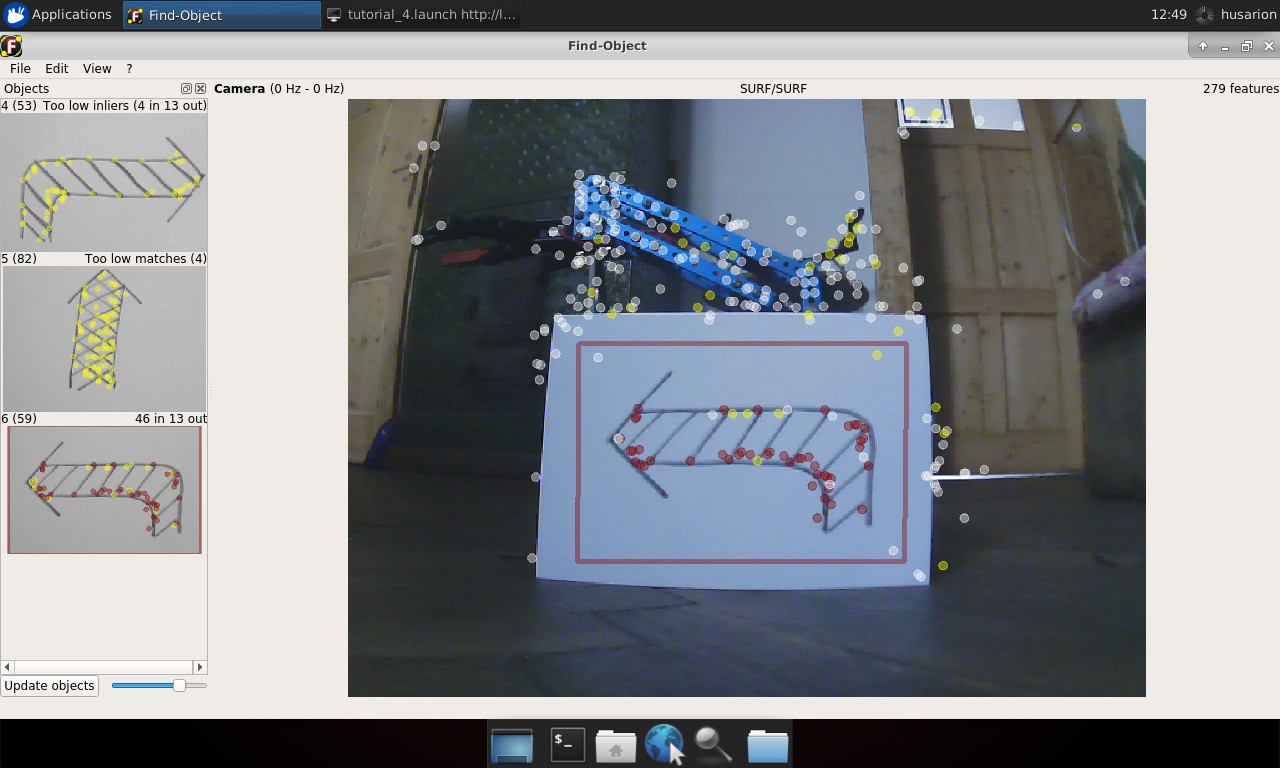The image size is (1280, 768).
Task: Open the Applications menu in the top panel
Action: click(58, 15)
